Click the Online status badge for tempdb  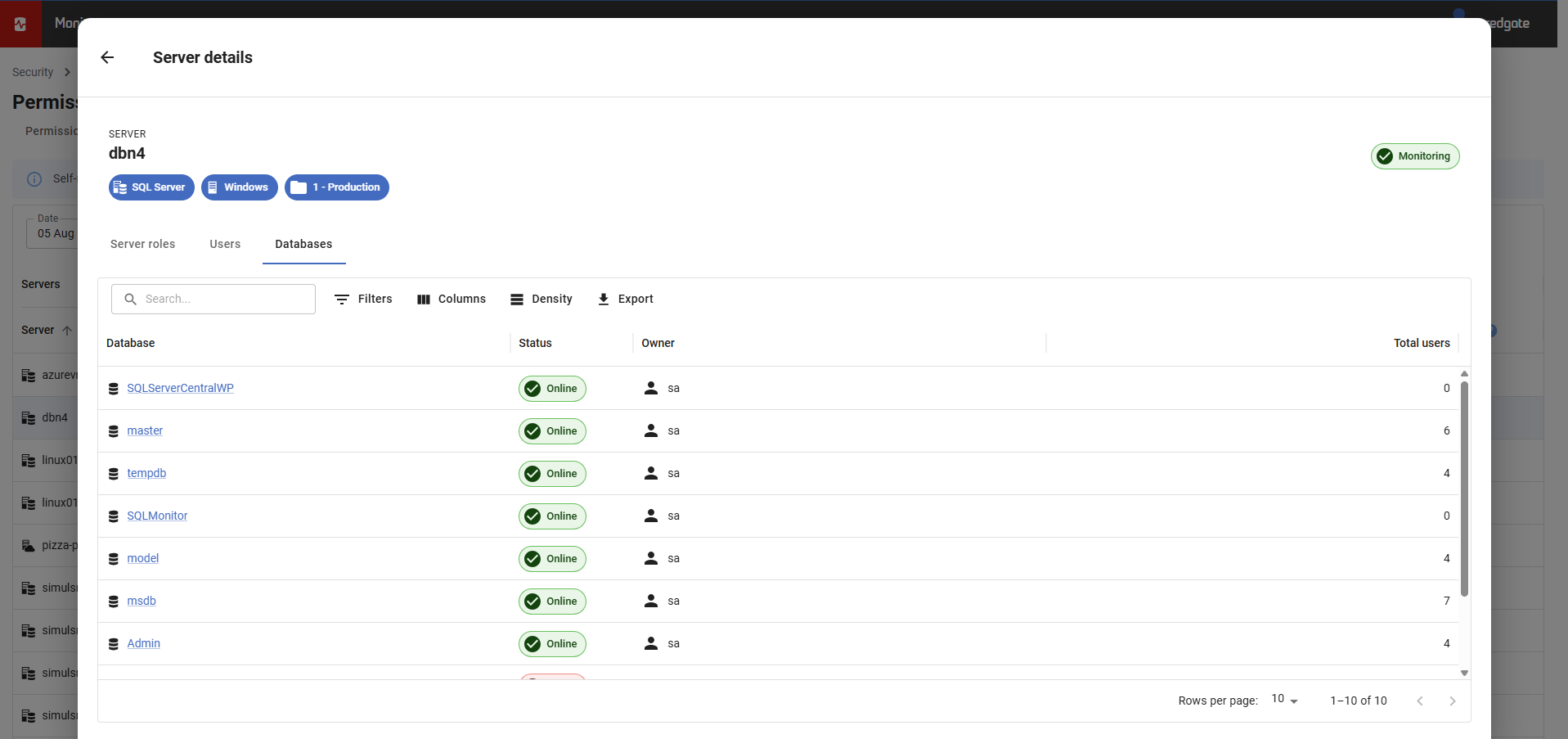(552, 474)
